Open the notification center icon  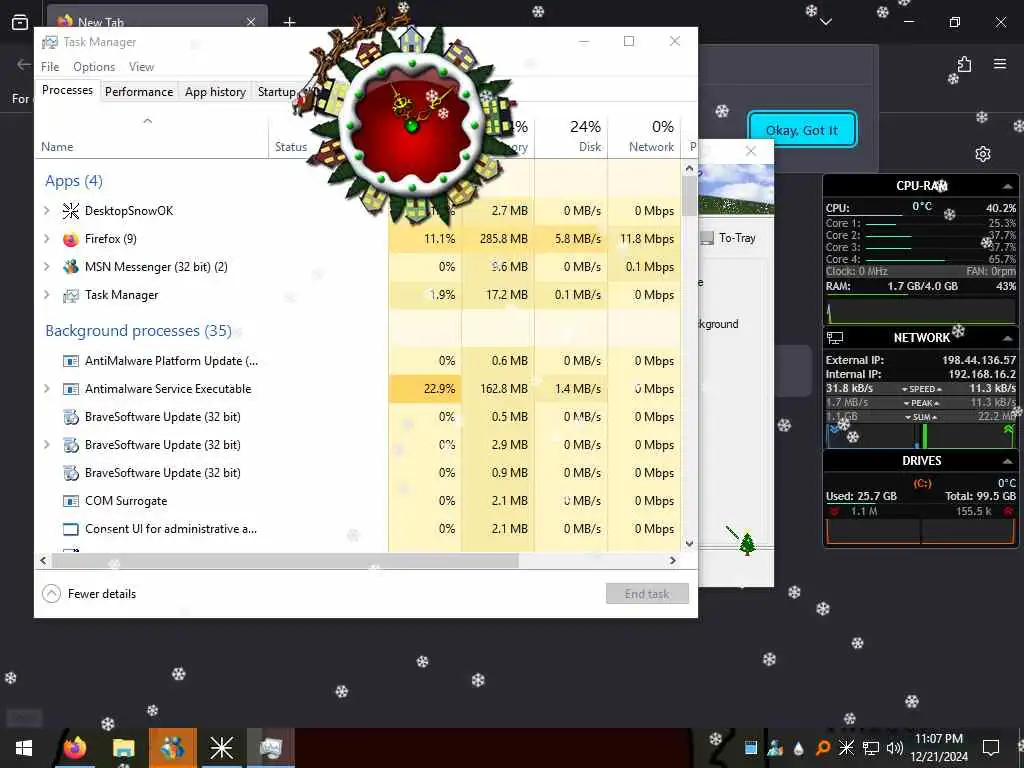[991, 748]
